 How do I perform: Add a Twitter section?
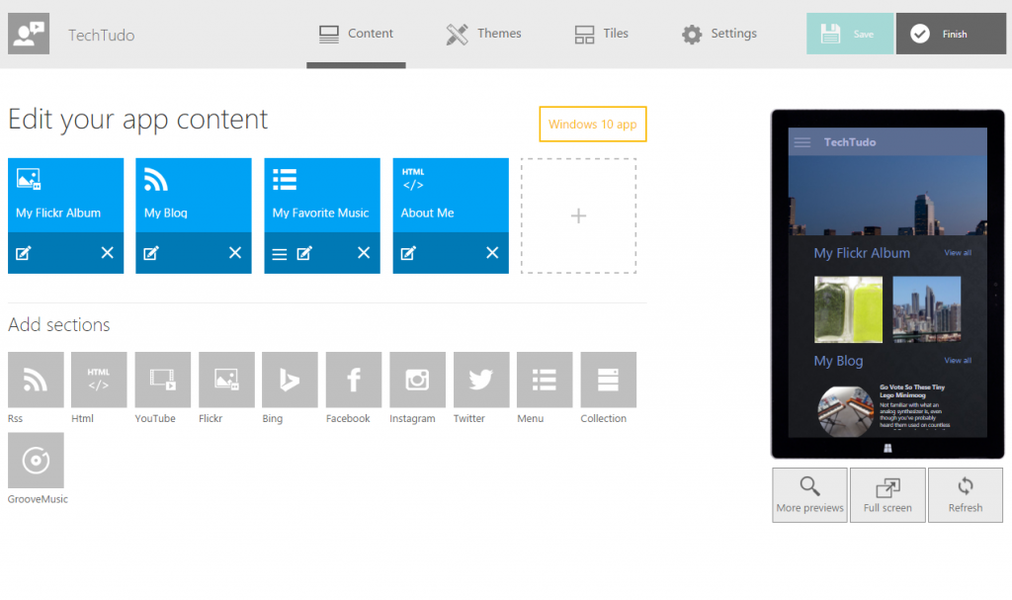[481, 379]
